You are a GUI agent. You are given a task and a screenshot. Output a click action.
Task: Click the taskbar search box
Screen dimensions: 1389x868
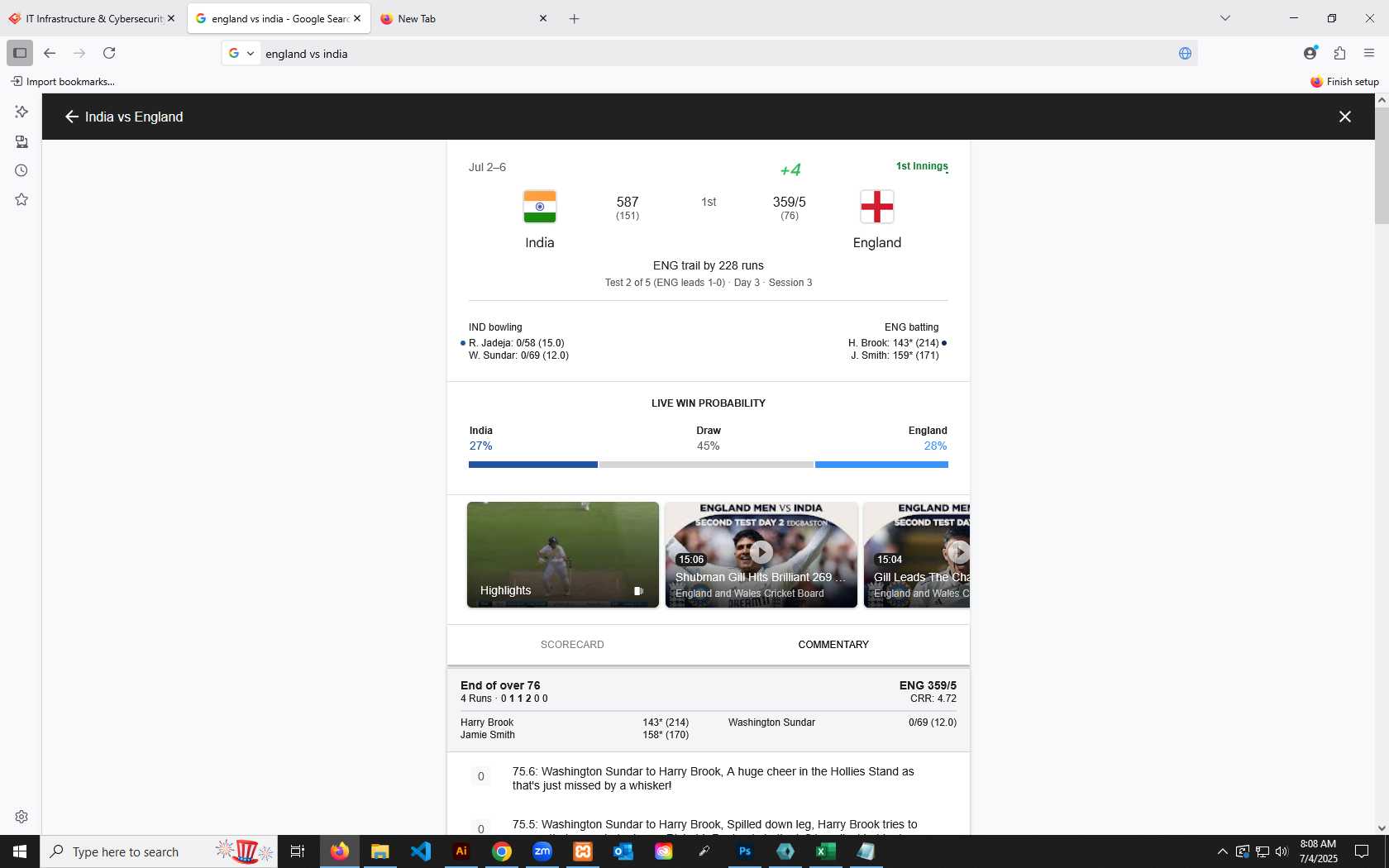point(159,851)
